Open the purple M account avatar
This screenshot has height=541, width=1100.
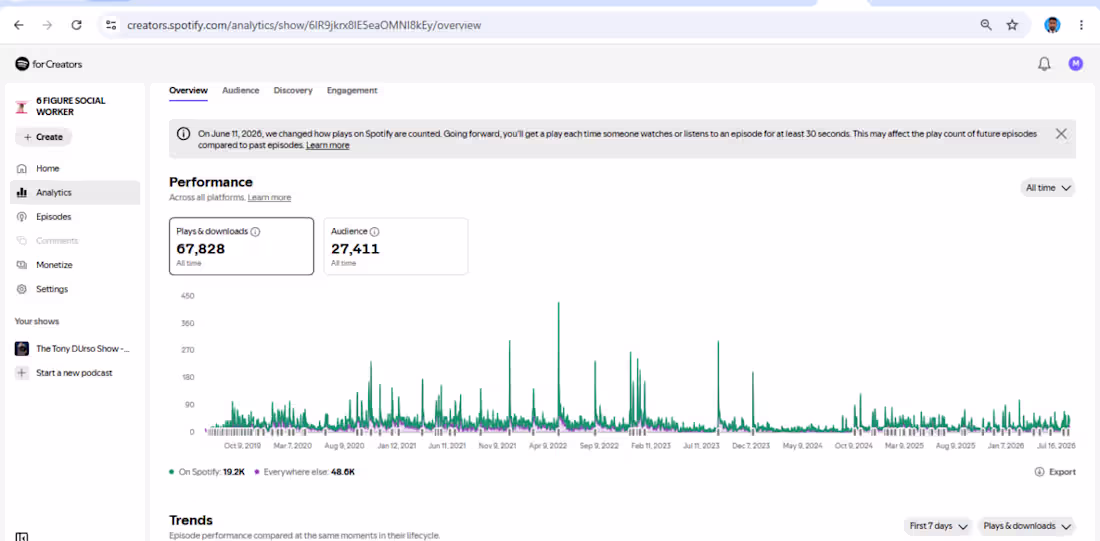pyautogui.click(x=1075, y=64)
